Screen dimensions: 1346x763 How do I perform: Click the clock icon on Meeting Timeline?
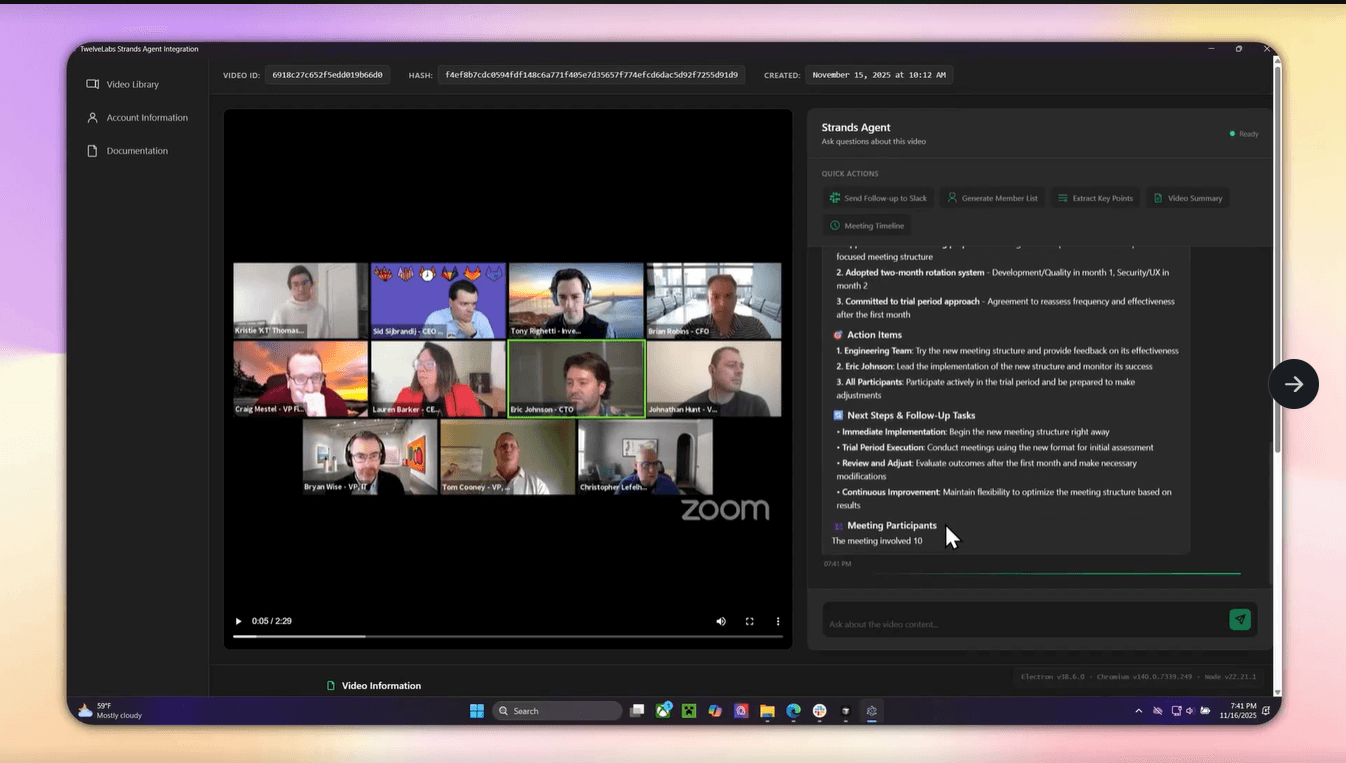835,225
